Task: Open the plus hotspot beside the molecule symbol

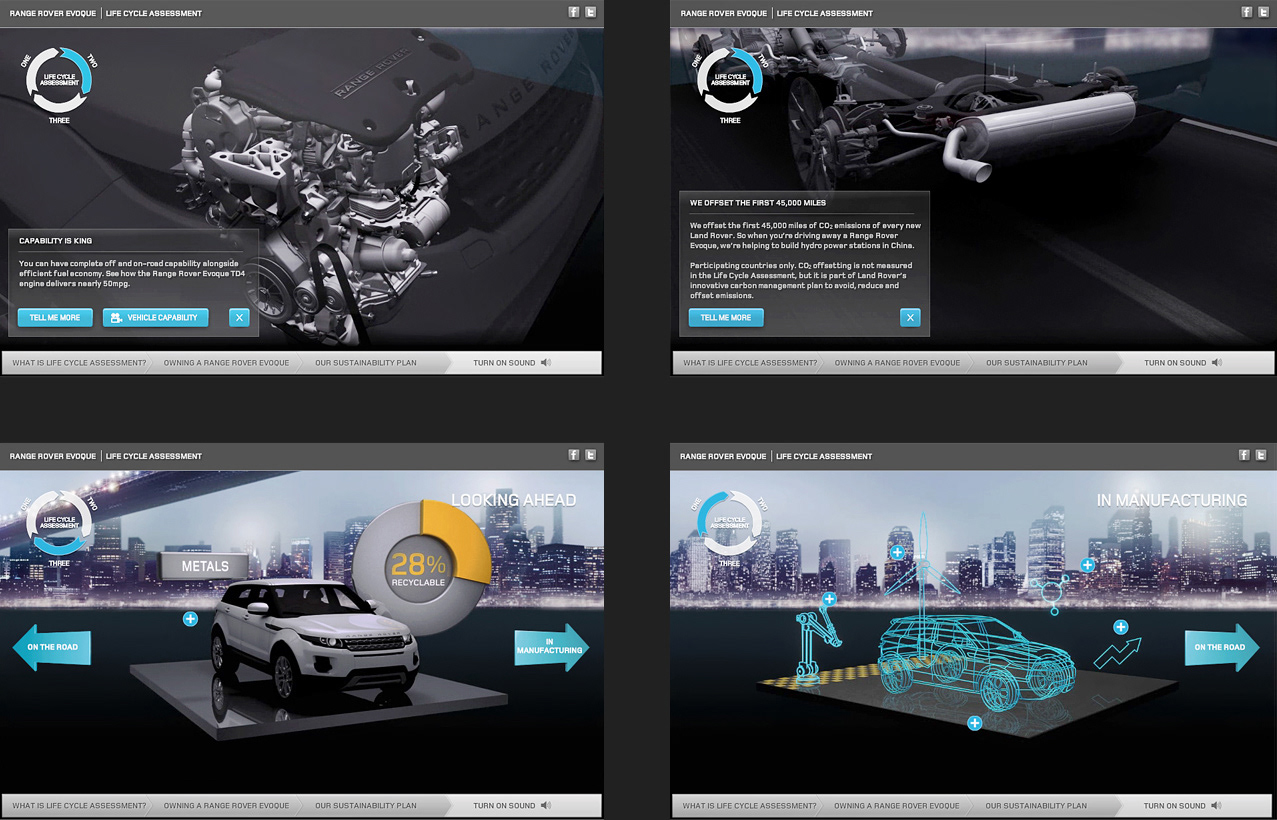Action: [x=1087, y=565]
